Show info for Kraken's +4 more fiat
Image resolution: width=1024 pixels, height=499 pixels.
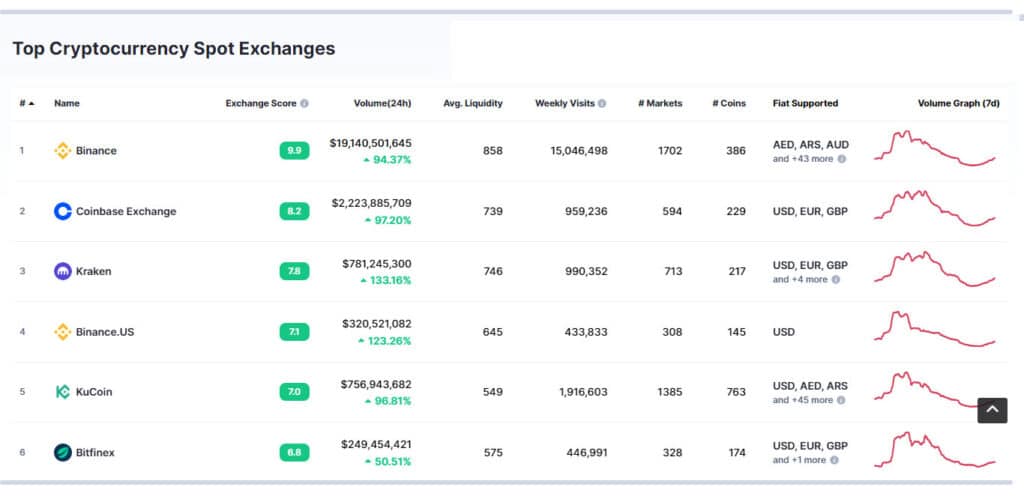(836, 280)
